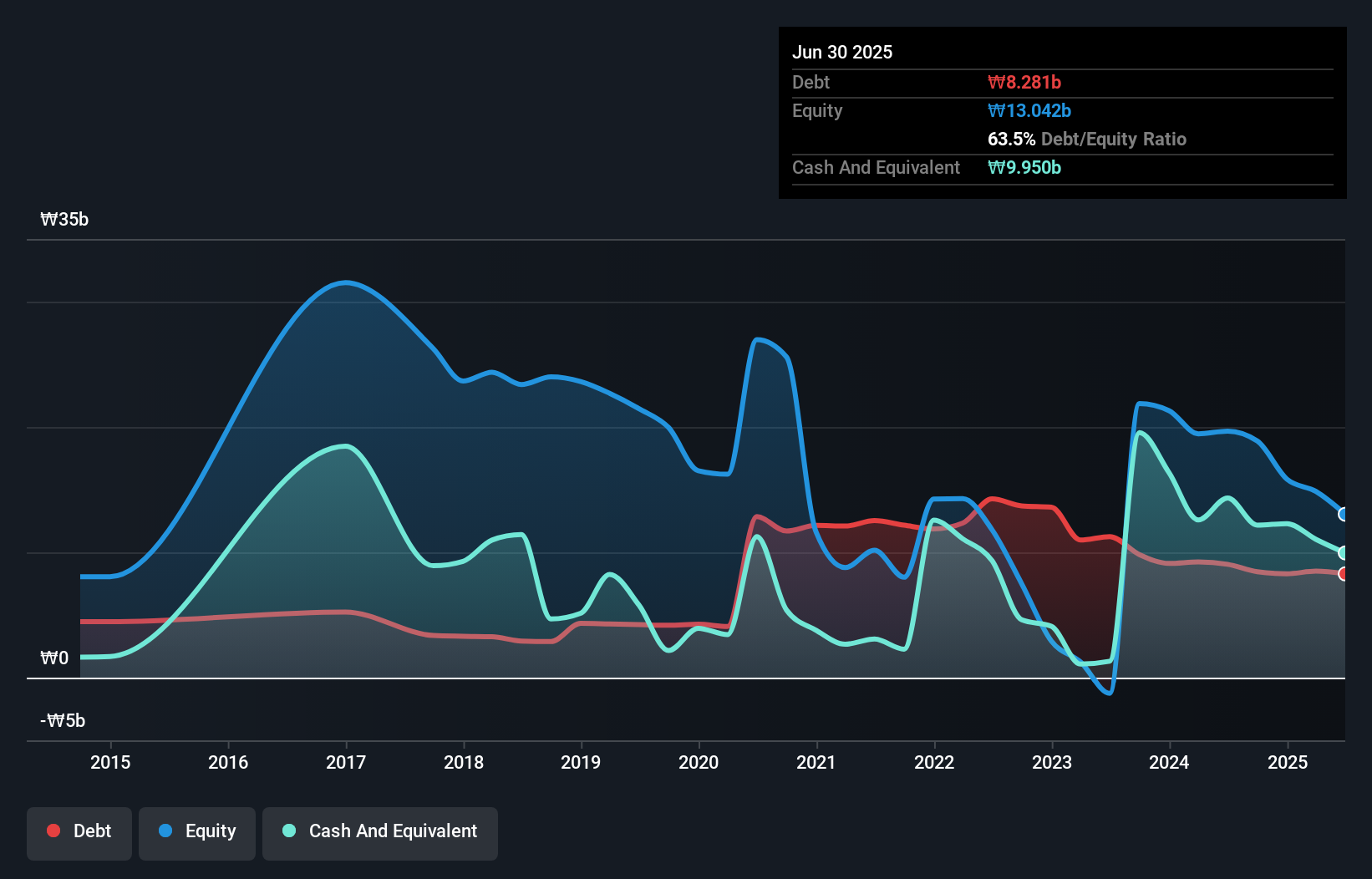Image resolution: width=1372 pixels, height=879 pixels.
Task: Select the red Debt endpoint marker on chart
Action: coord(1344,574)
